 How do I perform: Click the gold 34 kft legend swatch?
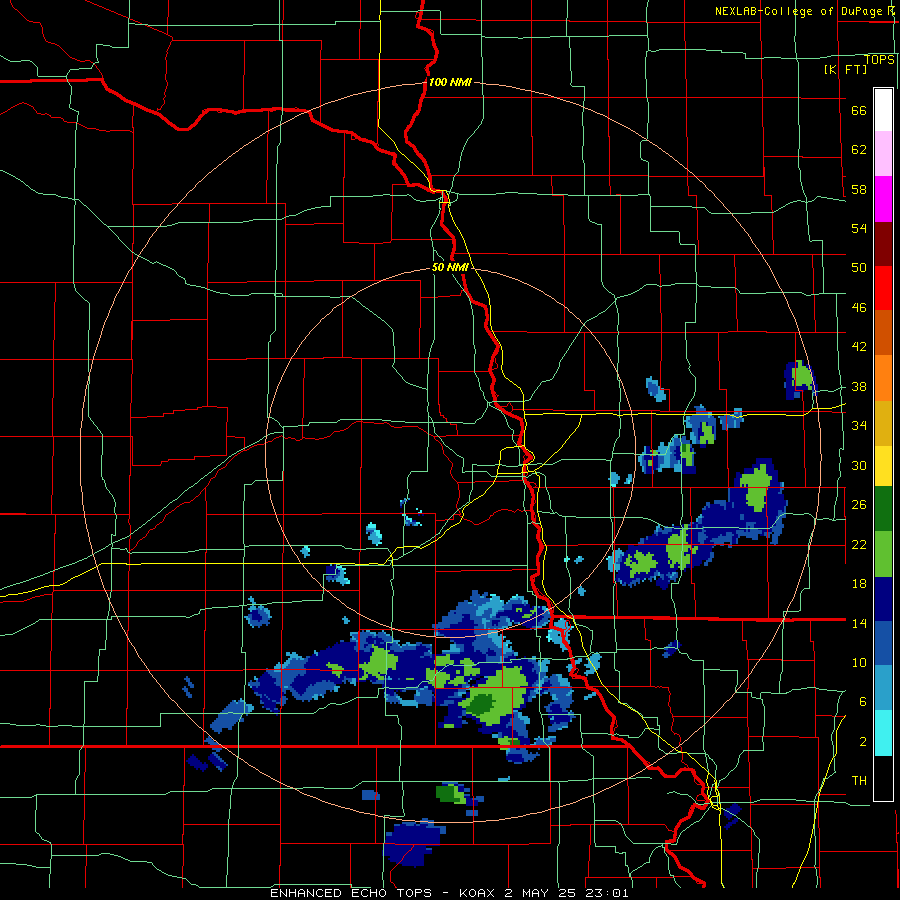[883, 424]
